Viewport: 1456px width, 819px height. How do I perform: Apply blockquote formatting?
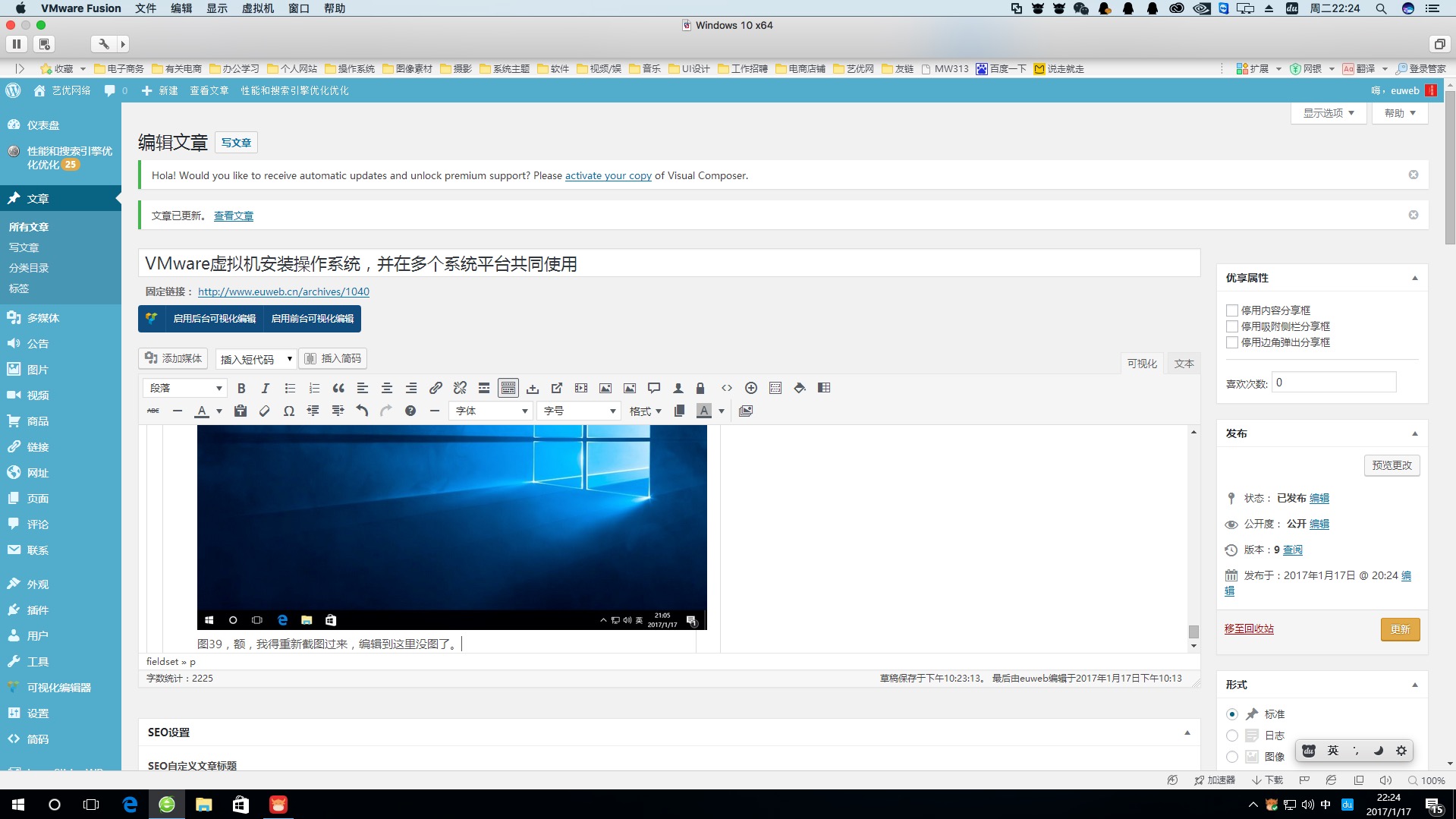(x=338, y=388)
